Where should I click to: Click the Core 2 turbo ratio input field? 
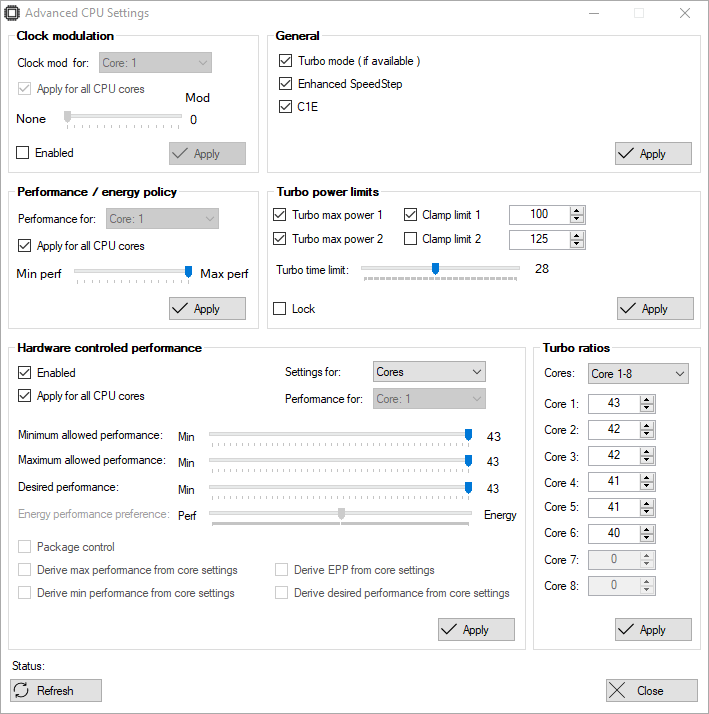(614, 429)
